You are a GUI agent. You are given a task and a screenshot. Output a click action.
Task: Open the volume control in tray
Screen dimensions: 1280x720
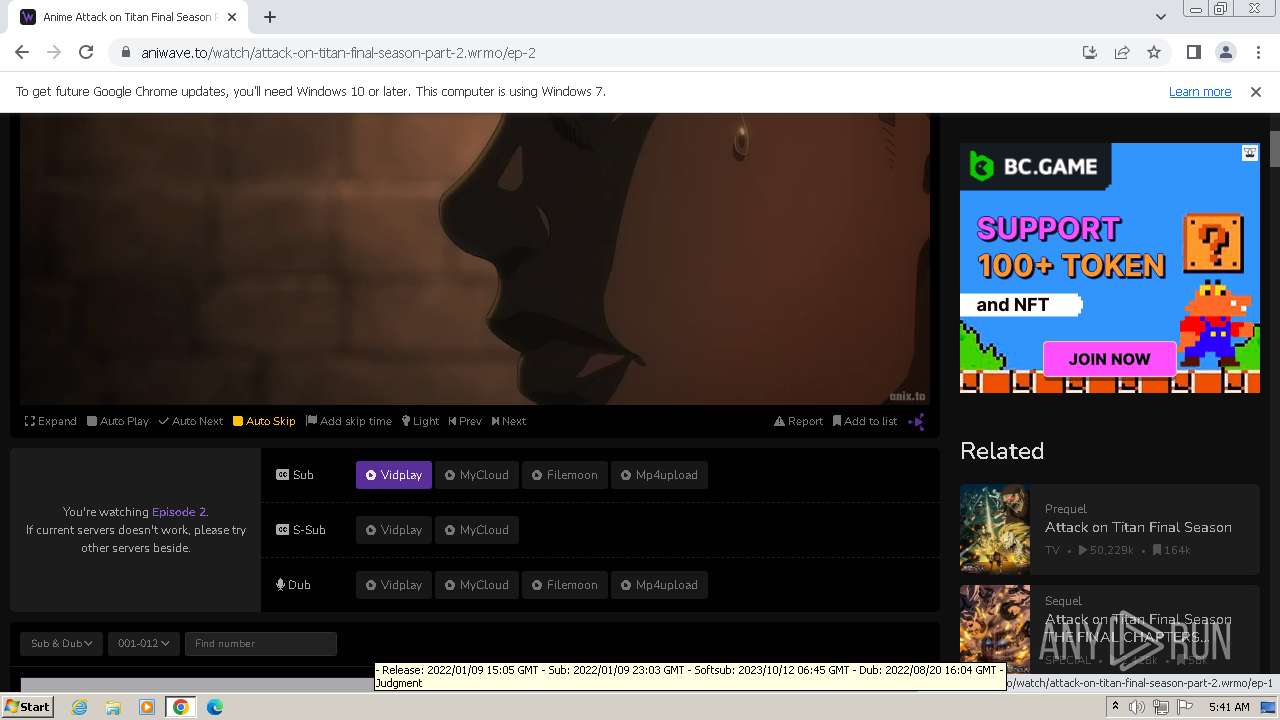(x=1137, y=707)
